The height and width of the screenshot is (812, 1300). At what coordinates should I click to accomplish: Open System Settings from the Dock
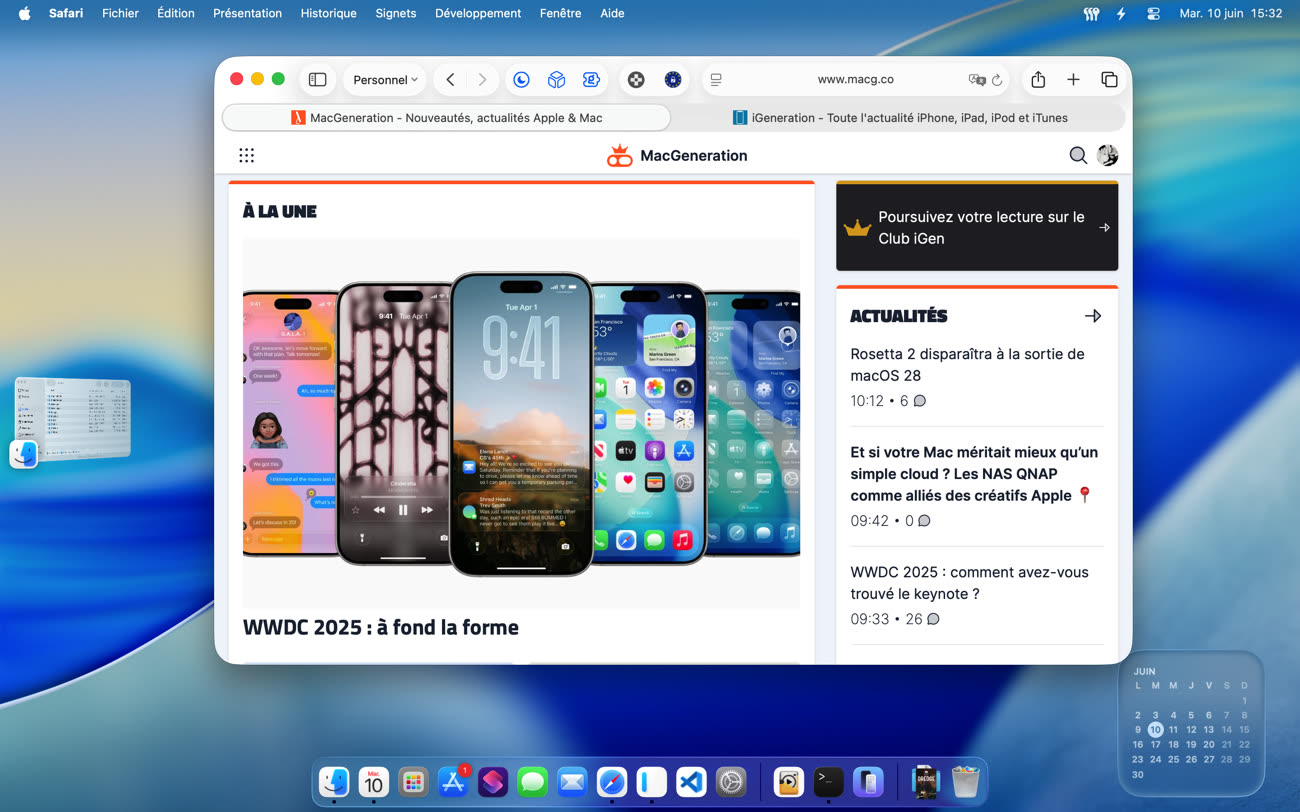[731, 782]
